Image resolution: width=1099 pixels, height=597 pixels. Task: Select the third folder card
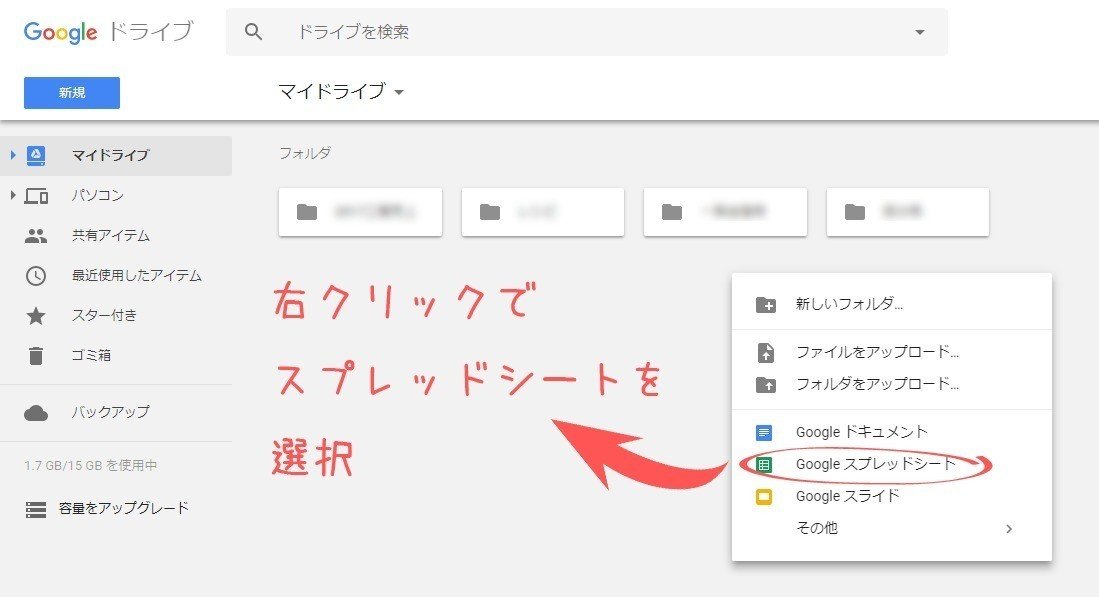pyautogui.click(x=725, y=212)
